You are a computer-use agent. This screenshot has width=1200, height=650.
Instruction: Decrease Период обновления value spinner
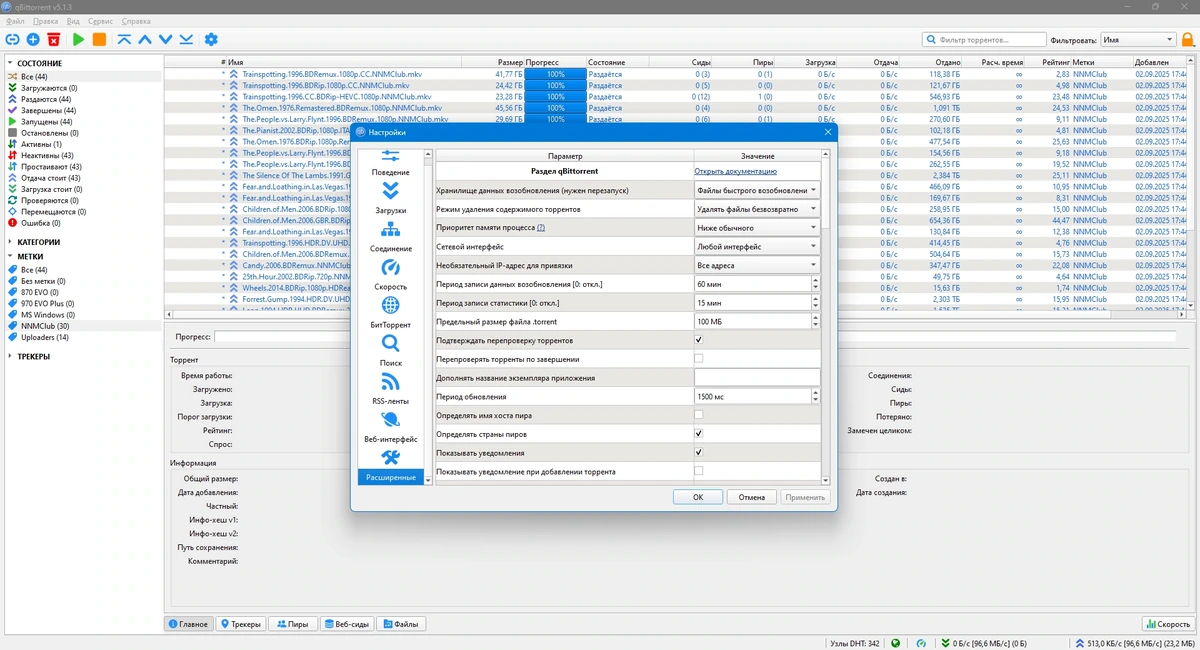pos(815,400)
